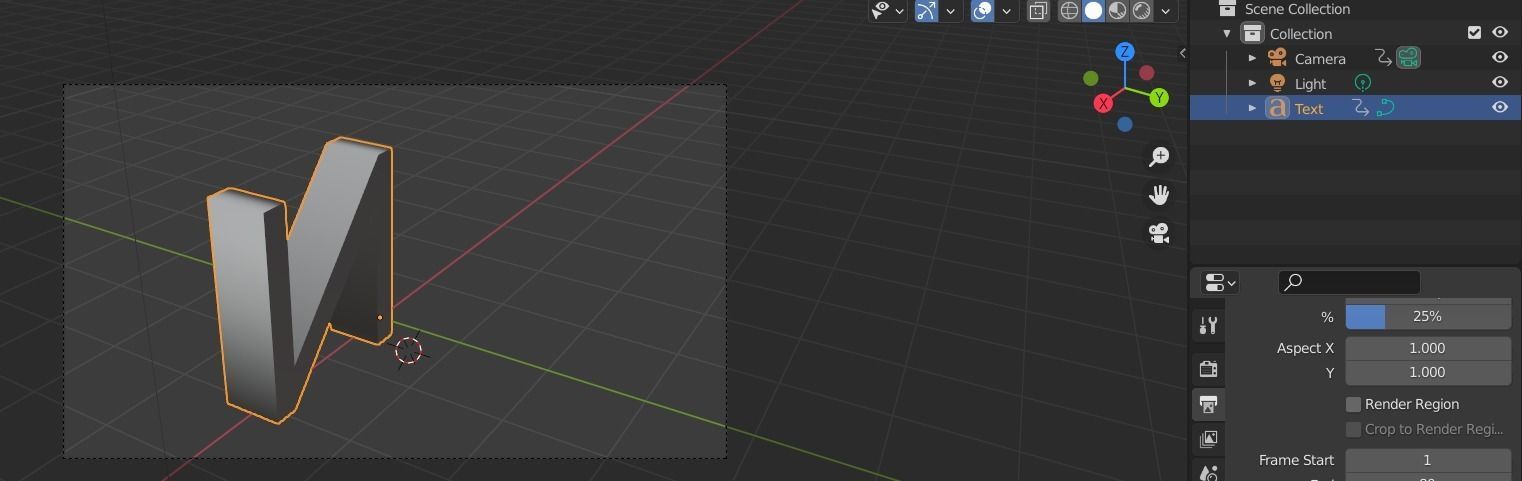1522x481 pixels.
Task: Select Scene Collection in the outliner
Action: point(1297,9)
